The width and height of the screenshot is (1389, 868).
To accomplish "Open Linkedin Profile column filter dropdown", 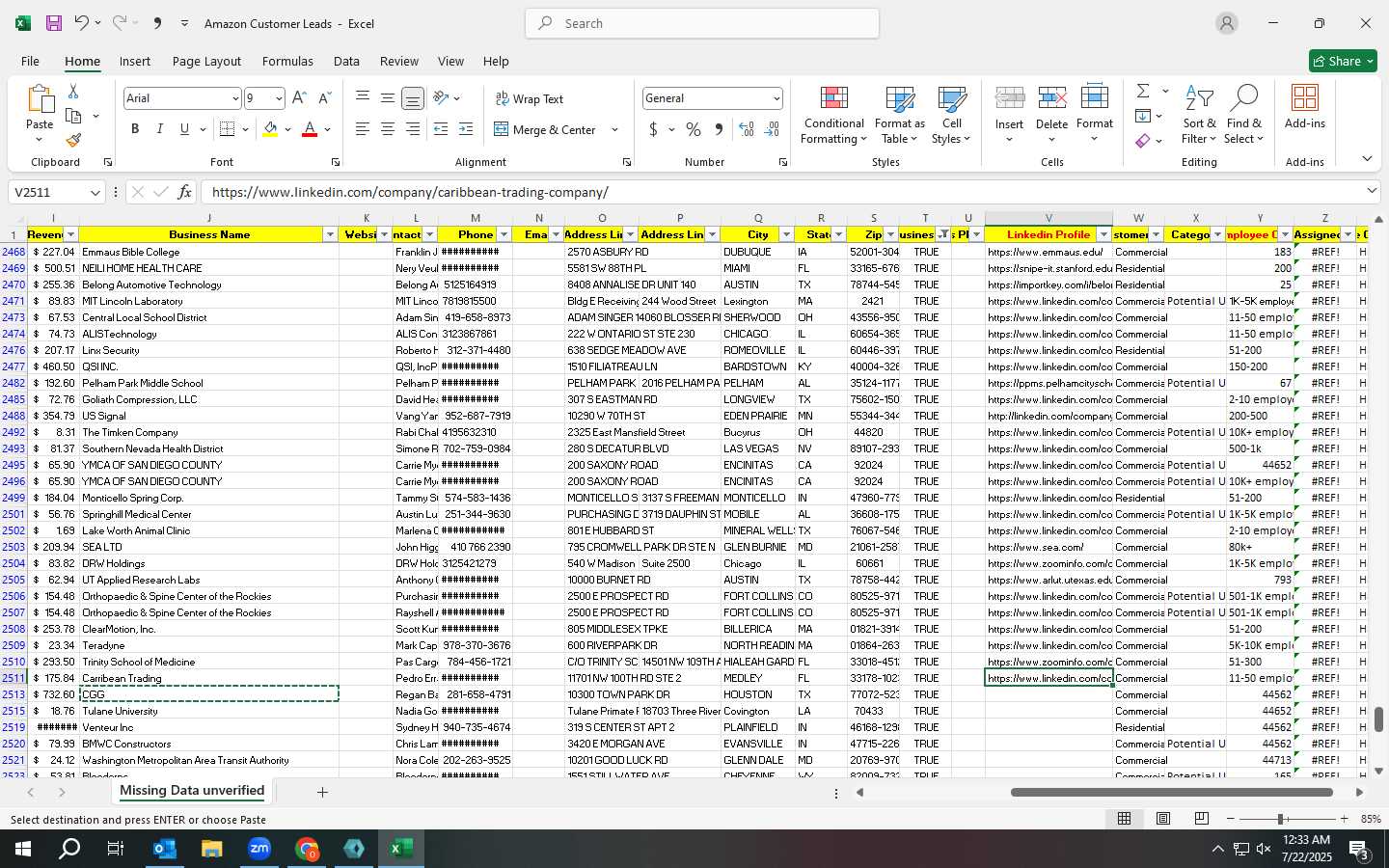I will click(1104, 234).
